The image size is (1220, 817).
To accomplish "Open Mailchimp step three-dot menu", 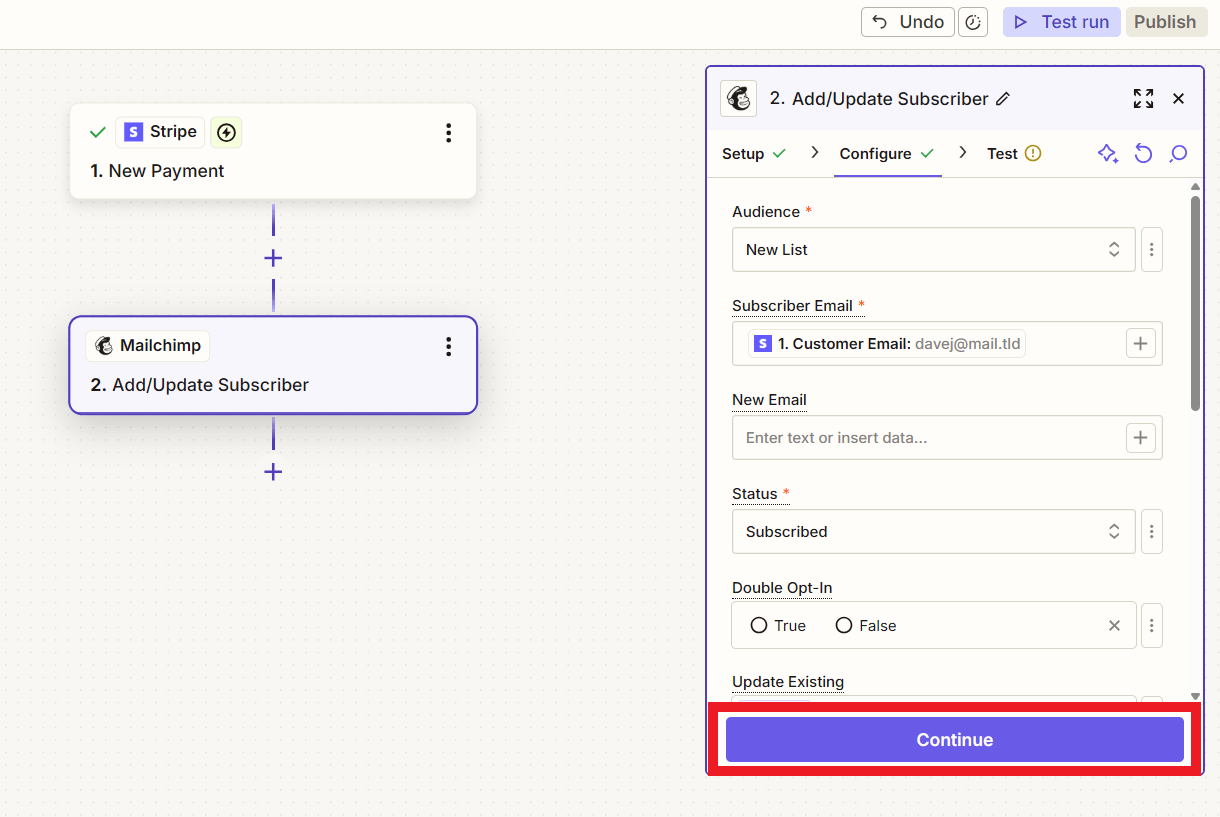I will (x=448, y=346).
